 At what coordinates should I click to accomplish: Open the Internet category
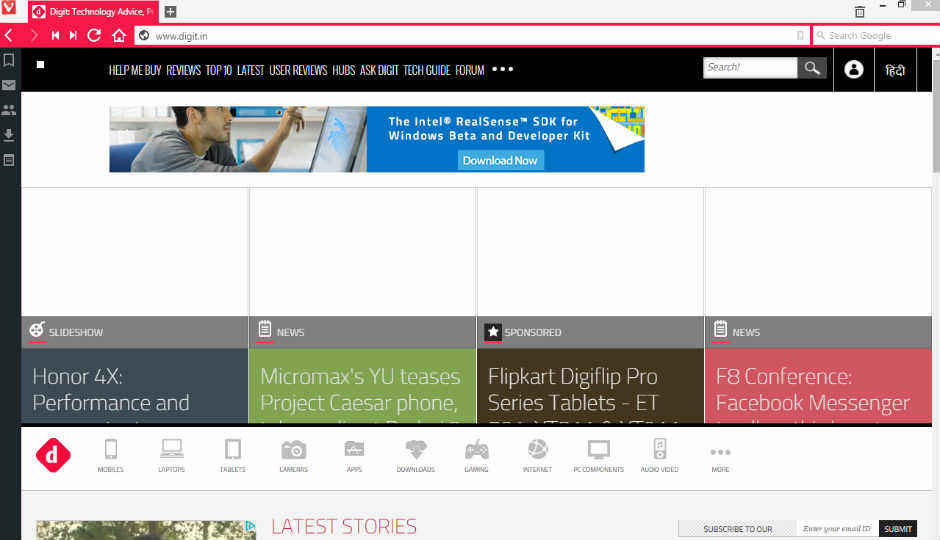click(x=537, y=455)
